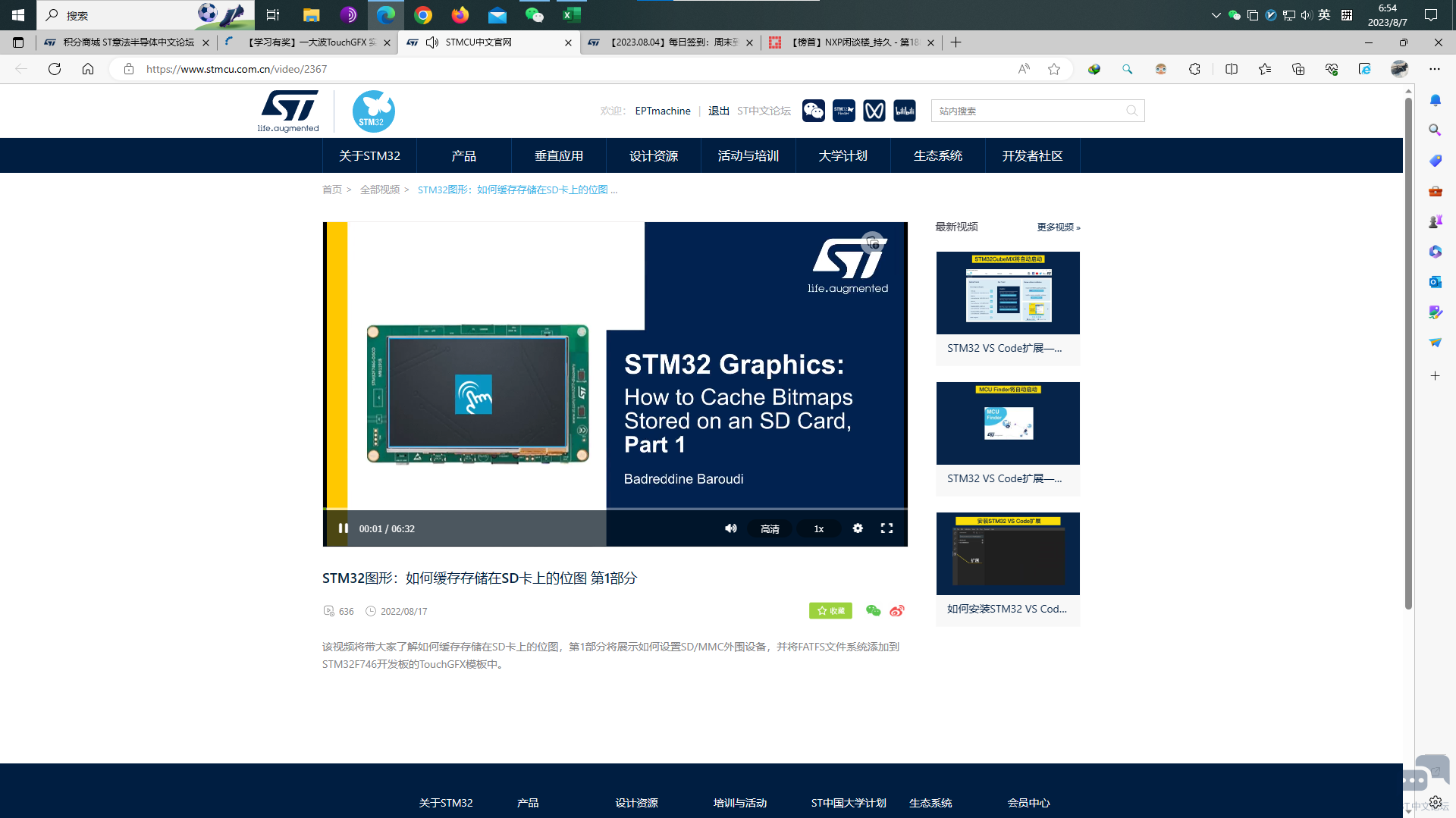Show hidden system tray icons
1456x818 pixels.
coord(1216,15)
